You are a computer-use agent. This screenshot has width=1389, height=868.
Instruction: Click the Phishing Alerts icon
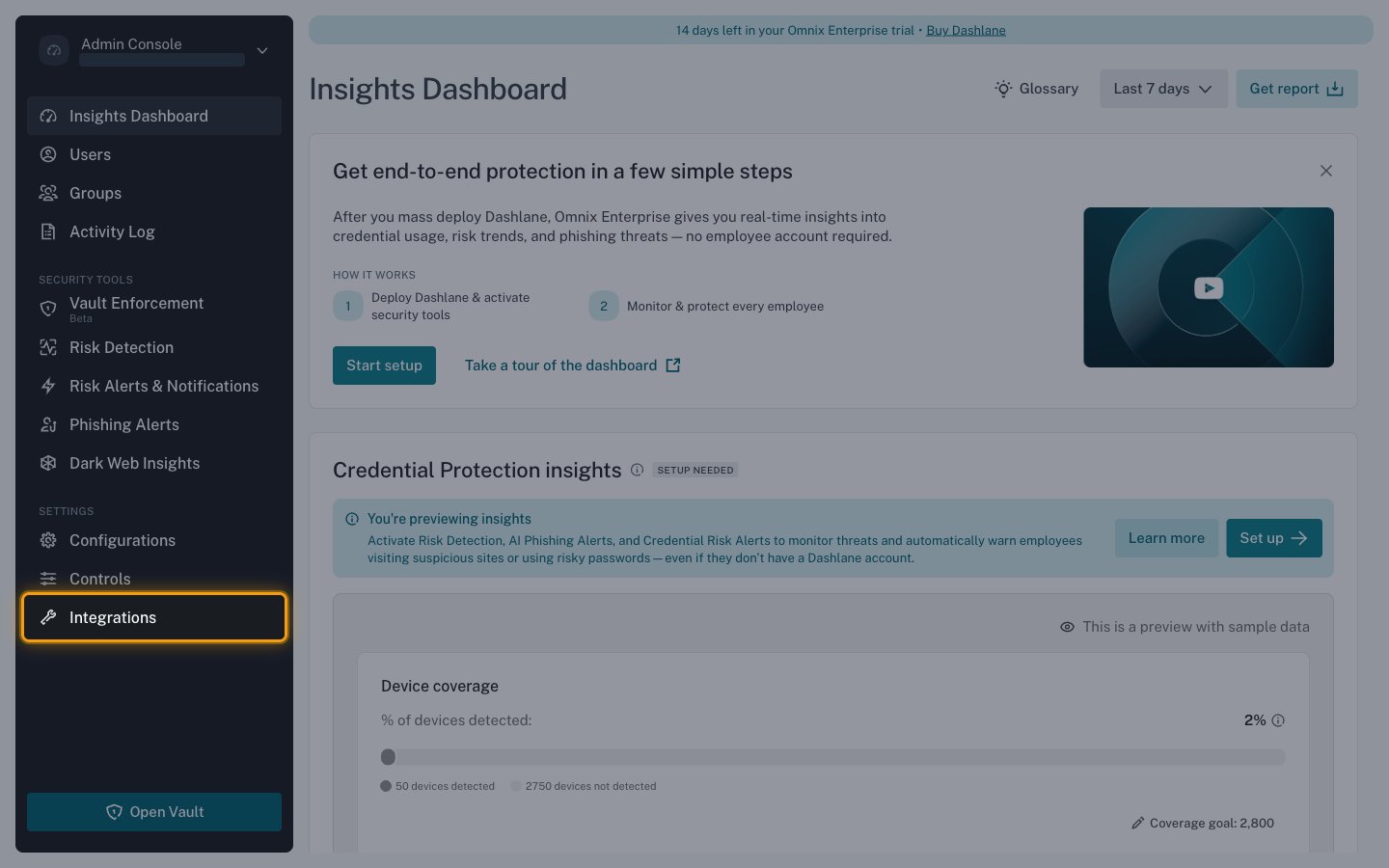48,424
